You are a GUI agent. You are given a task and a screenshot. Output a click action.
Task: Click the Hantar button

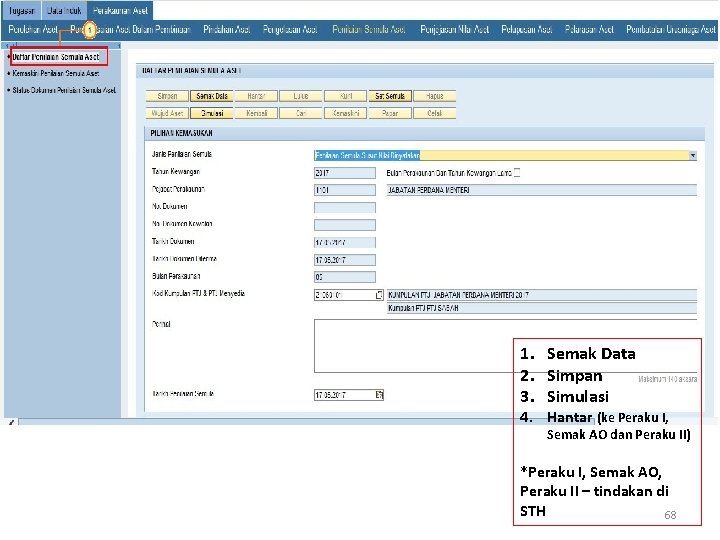click(x=256, y=96)
